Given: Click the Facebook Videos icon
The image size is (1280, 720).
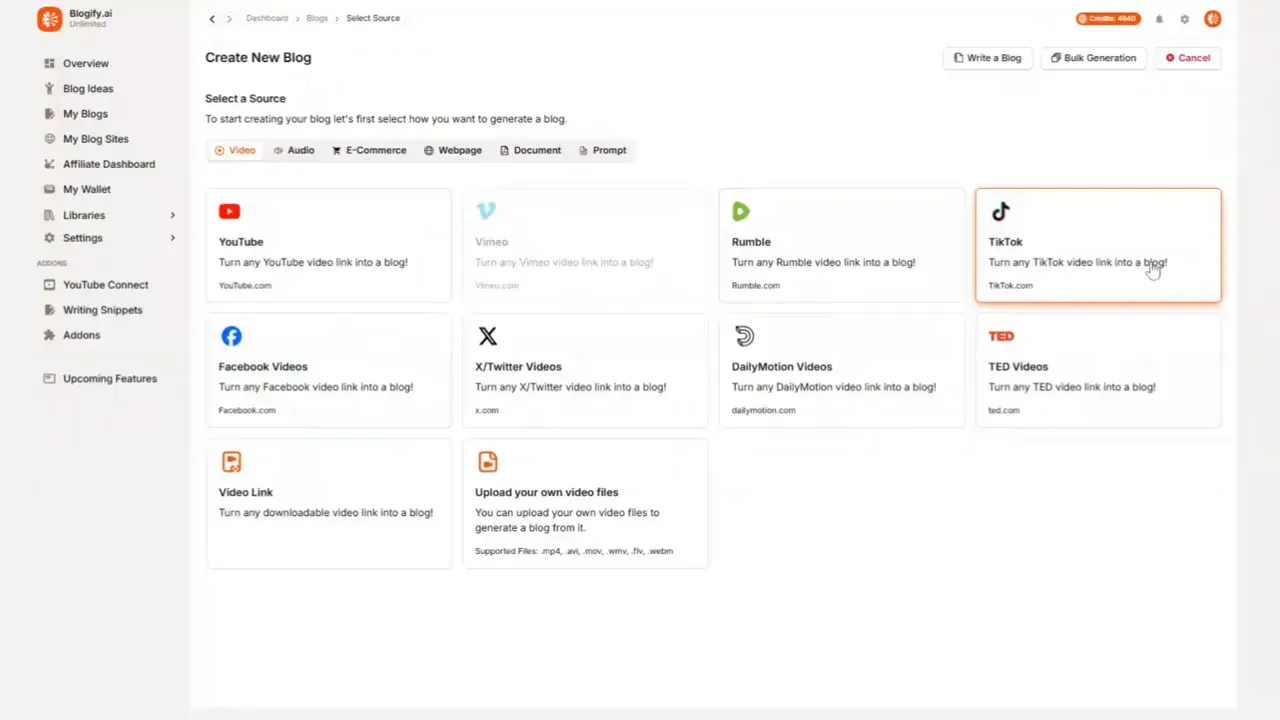Looking at the screenshot, I should pos(231,336).
